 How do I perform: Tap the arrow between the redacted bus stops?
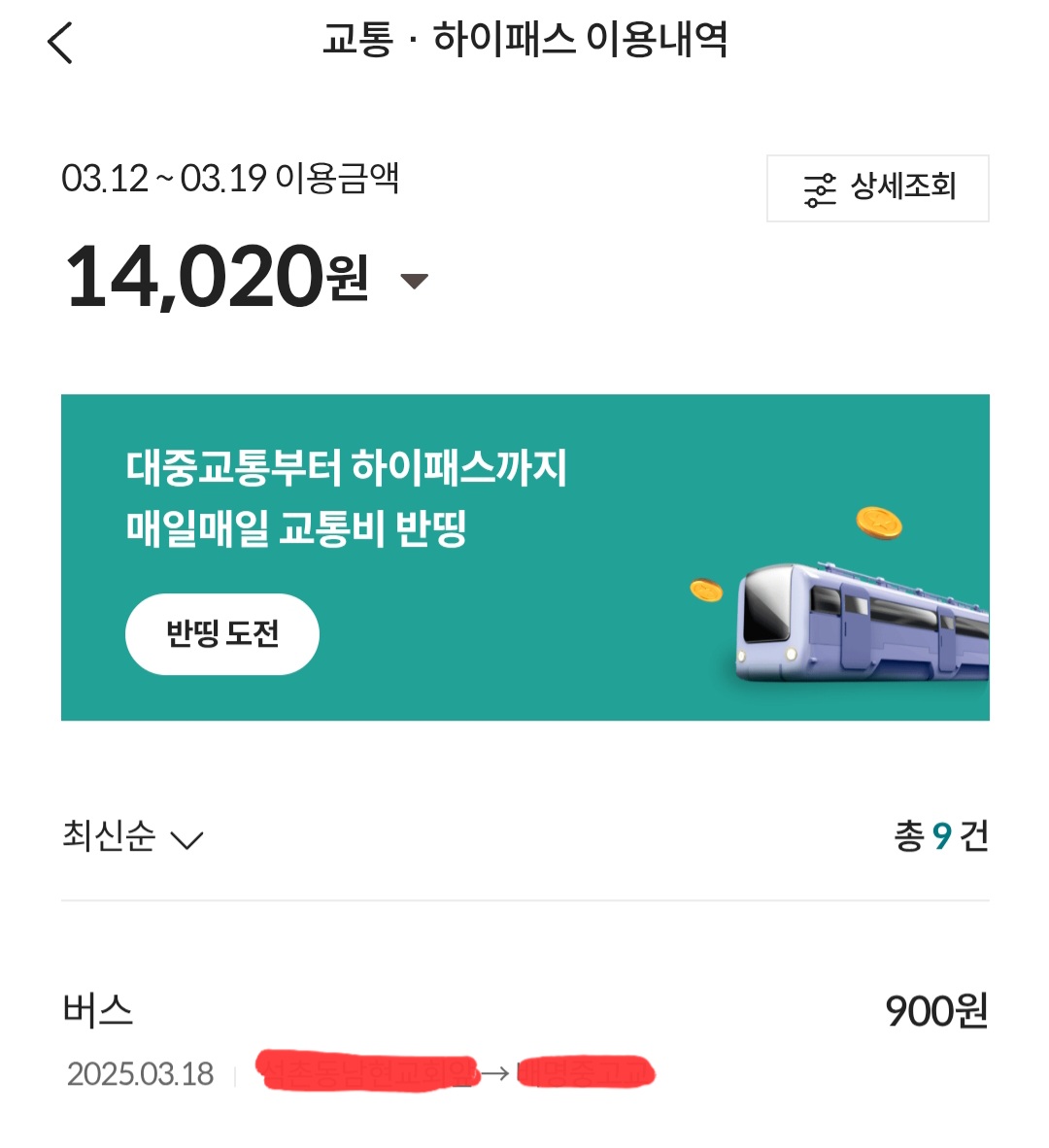[x=495, y=1073]
